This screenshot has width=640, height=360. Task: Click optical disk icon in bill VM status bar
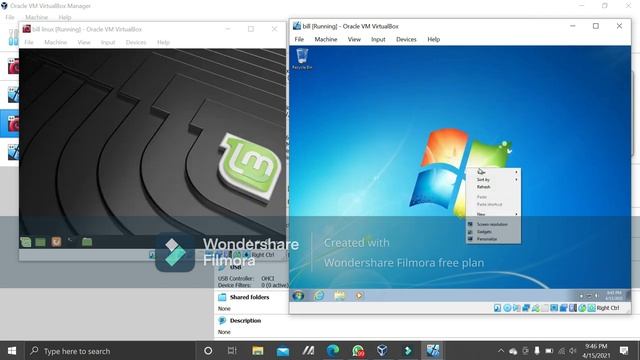[507, 308]
